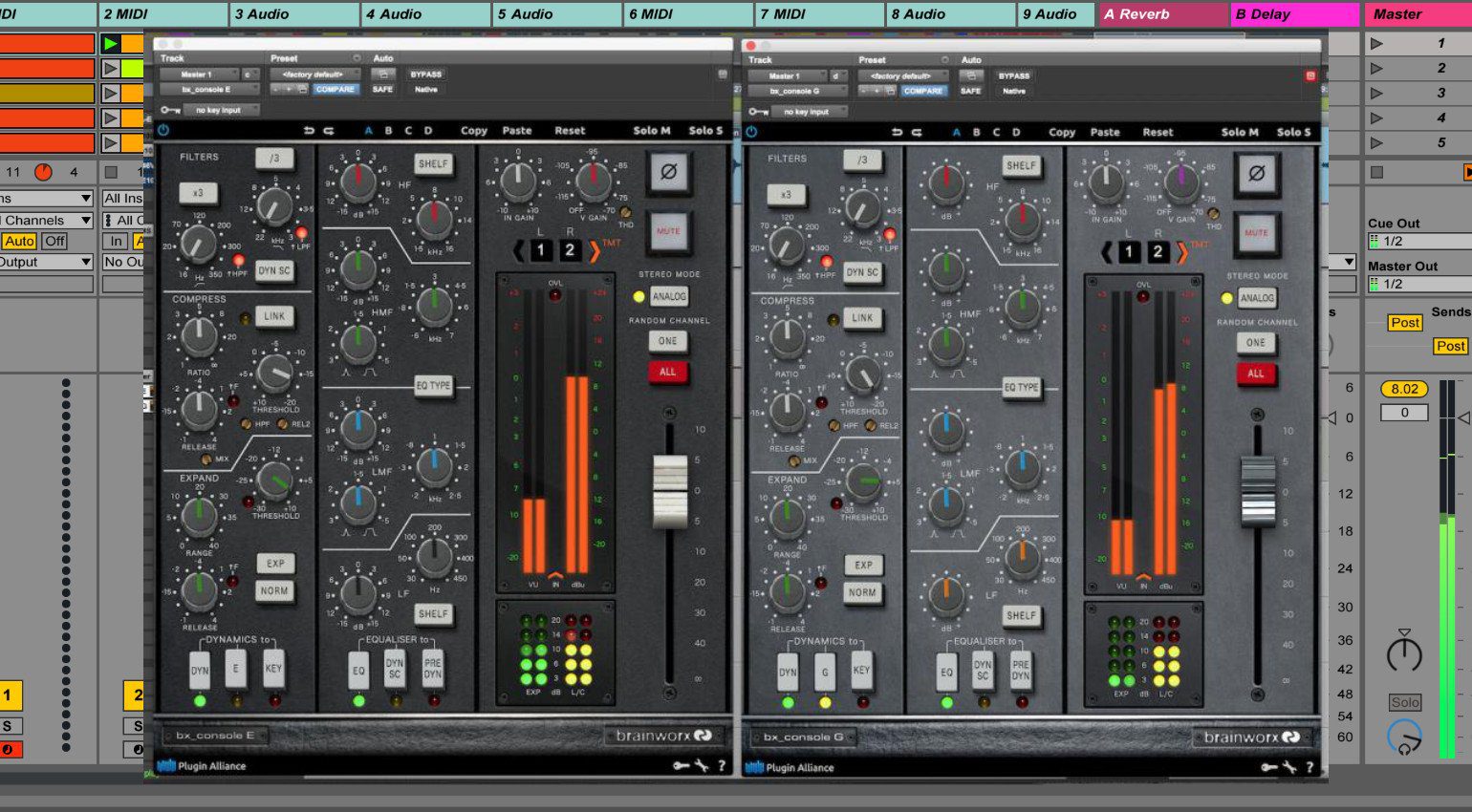The image size is (1472, 812).
Task: Open the Master 1 track dropdown in bx_console E
Action: pos(198,74)
